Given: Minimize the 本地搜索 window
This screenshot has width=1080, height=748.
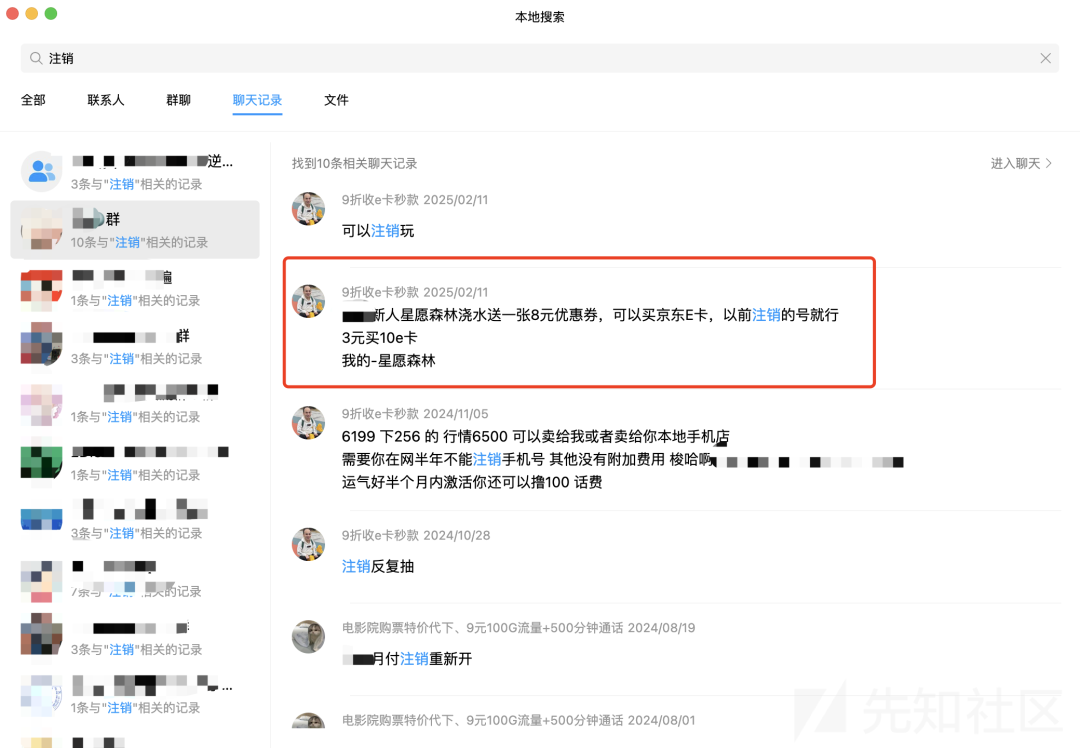Looking at the screenshot, I should 32,14.
